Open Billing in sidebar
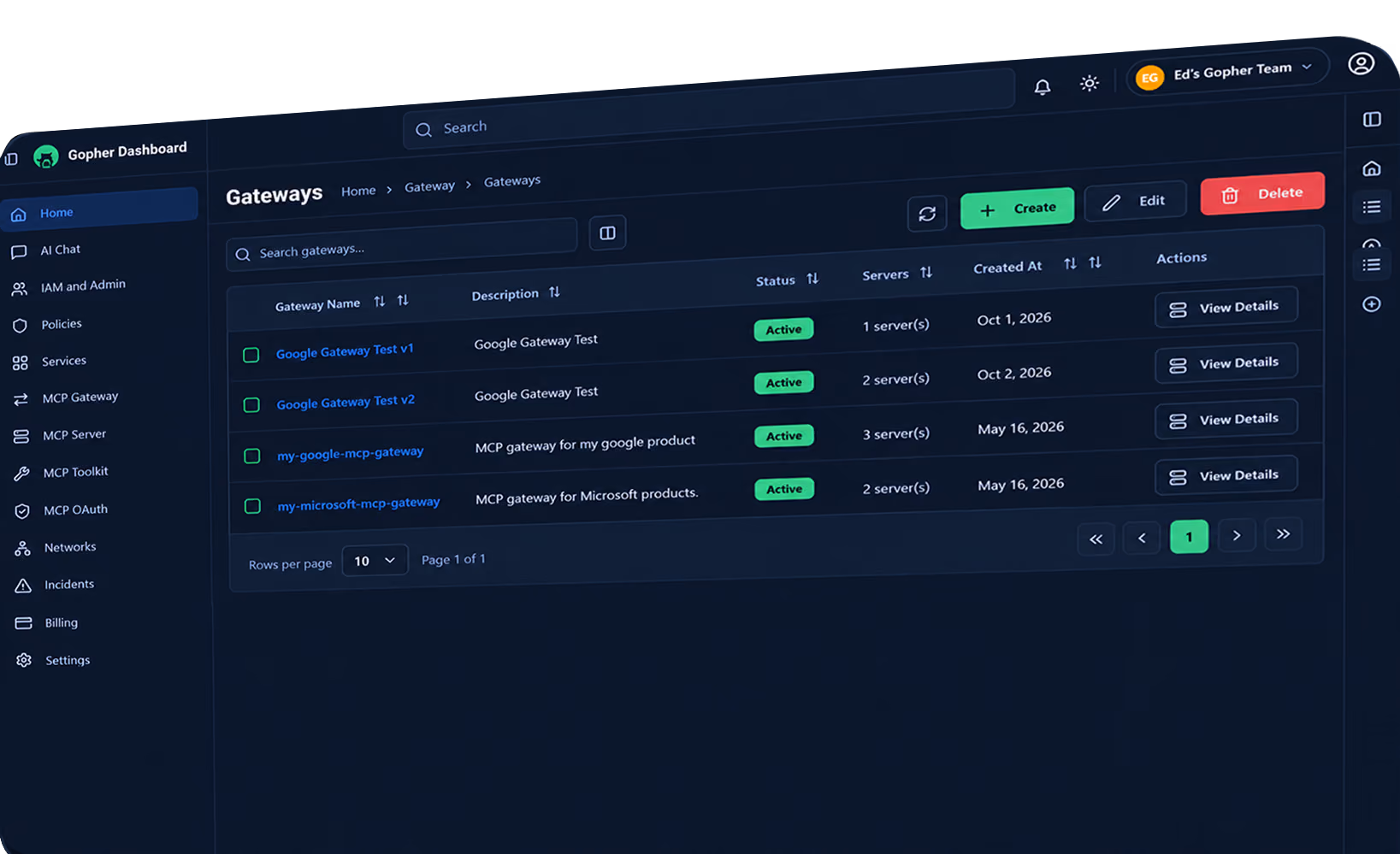This screenshot has width=1400, height=854. point(61,623)
